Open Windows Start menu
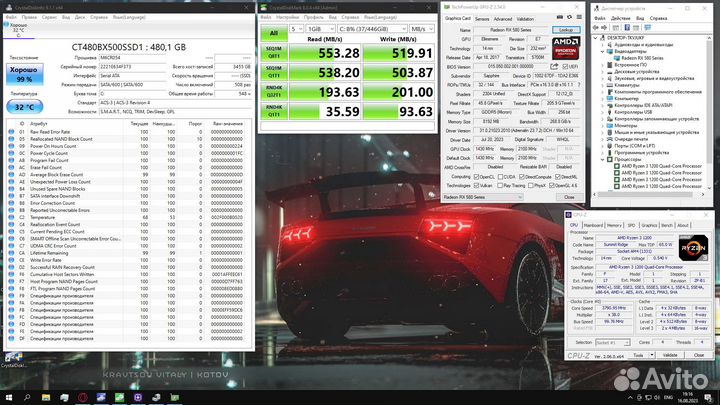This screenshot has width=720, height=405. pos(8,397)
